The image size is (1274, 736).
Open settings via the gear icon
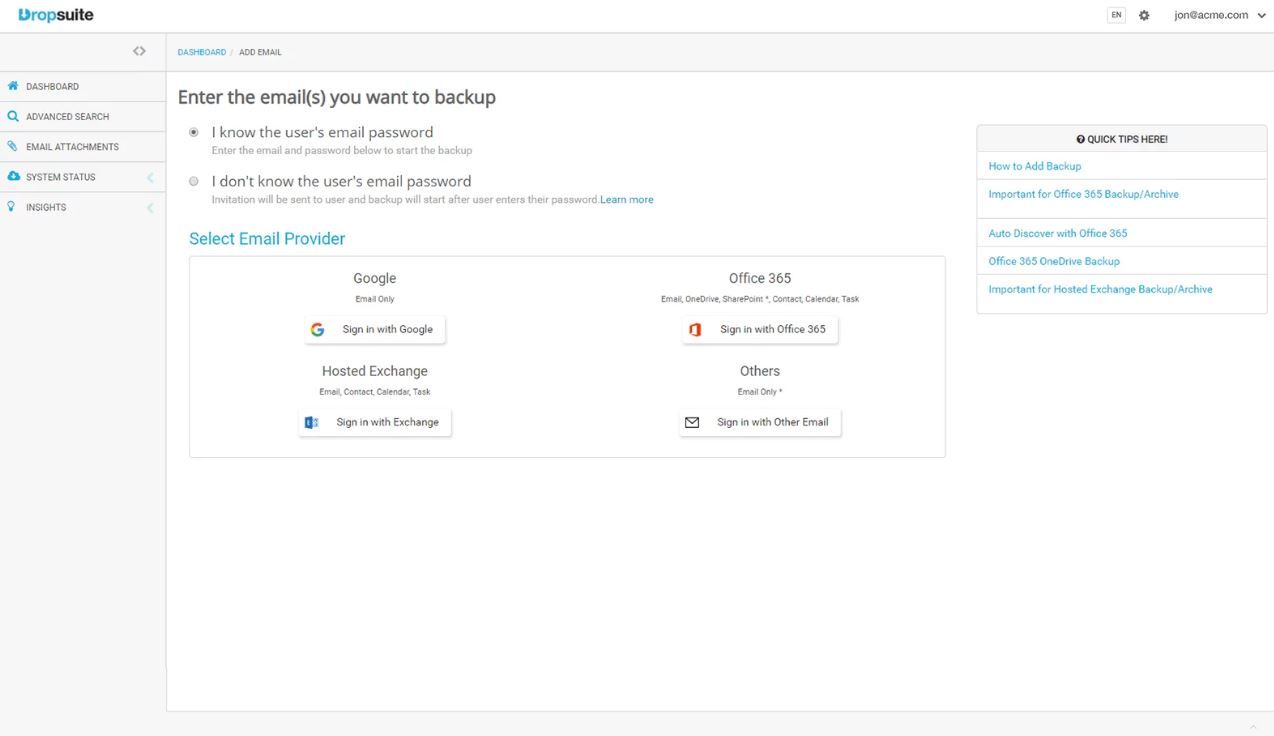1144,15
